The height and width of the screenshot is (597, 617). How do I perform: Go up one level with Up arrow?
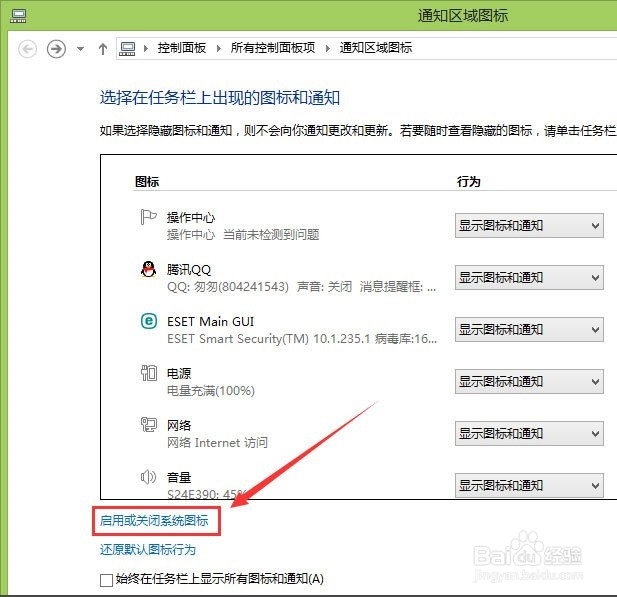pos(103,49)
